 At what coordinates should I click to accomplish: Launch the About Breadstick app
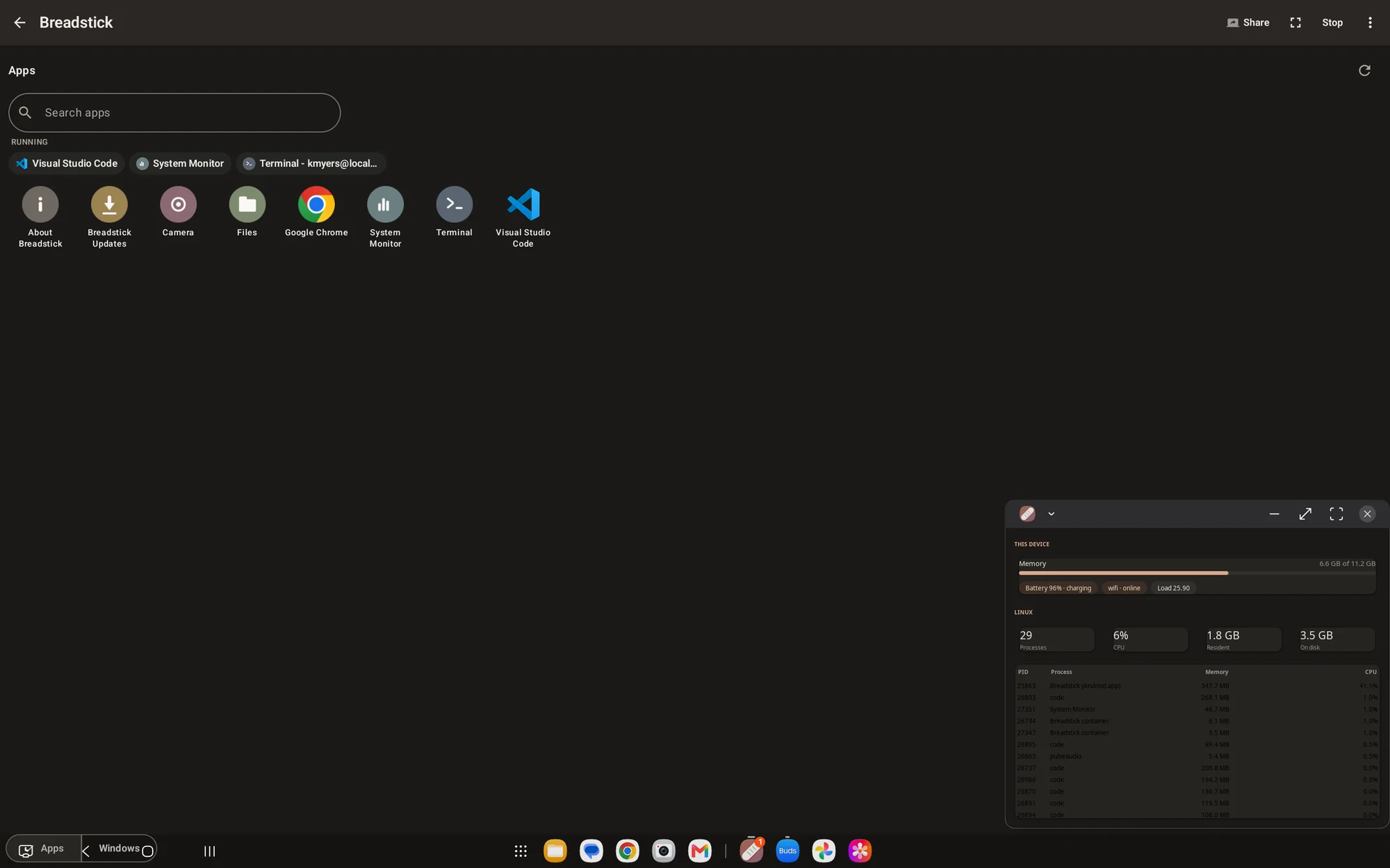click(x=40, y=218)
